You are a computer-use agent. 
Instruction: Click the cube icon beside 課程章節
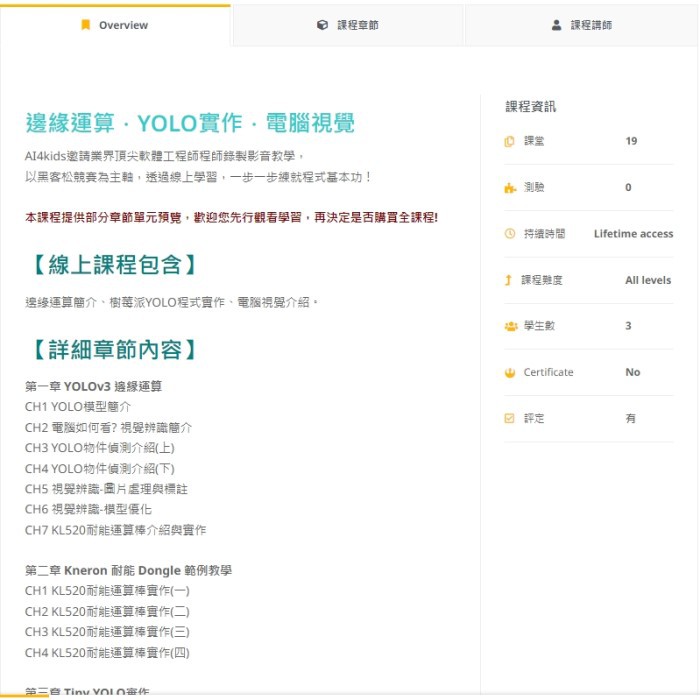322,25
